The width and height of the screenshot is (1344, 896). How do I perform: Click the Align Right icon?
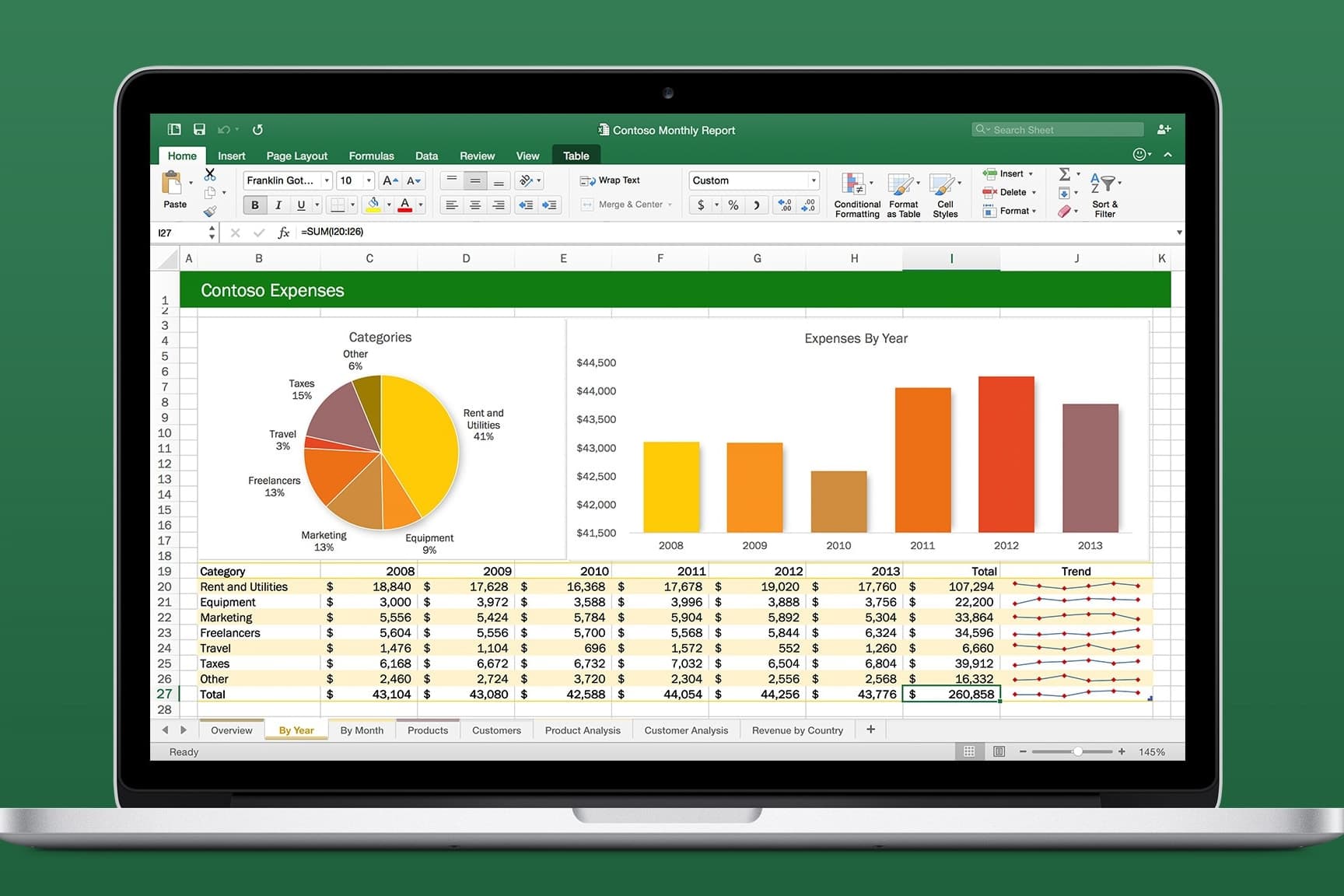pos(499,205)
